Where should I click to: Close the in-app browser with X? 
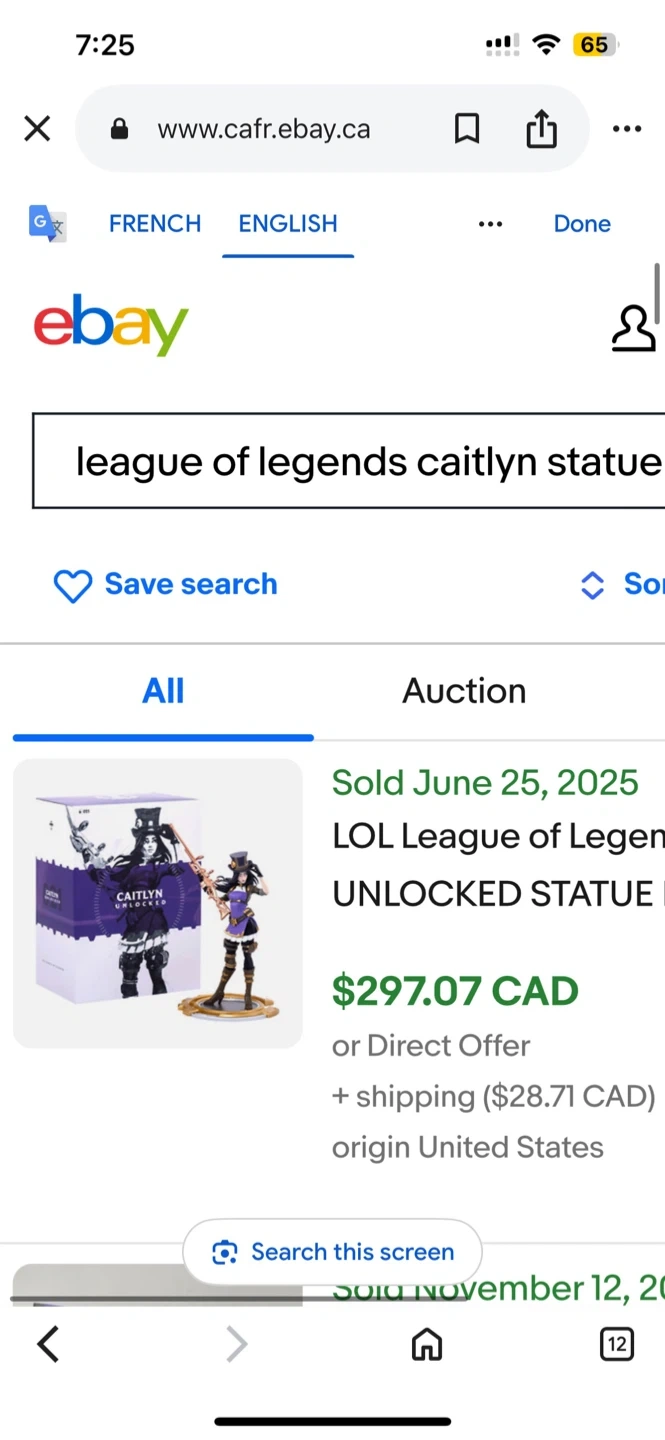click(37, 128)
